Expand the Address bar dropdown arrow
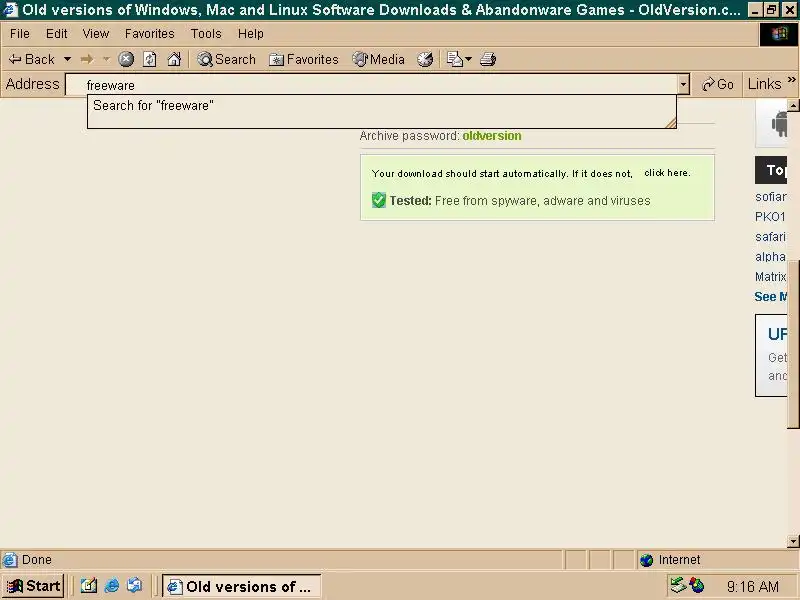This screenshot has width=800, height=600. point(684,85)
